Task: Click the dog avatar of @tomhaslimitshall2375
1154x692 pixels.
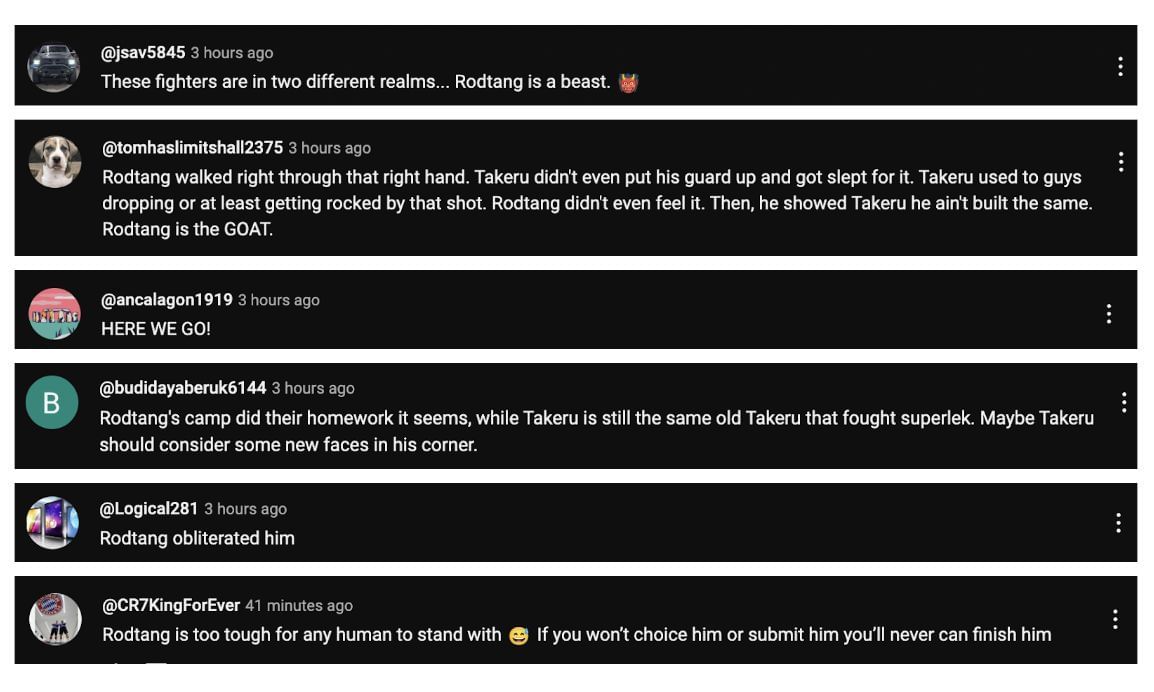Action: 54,161
